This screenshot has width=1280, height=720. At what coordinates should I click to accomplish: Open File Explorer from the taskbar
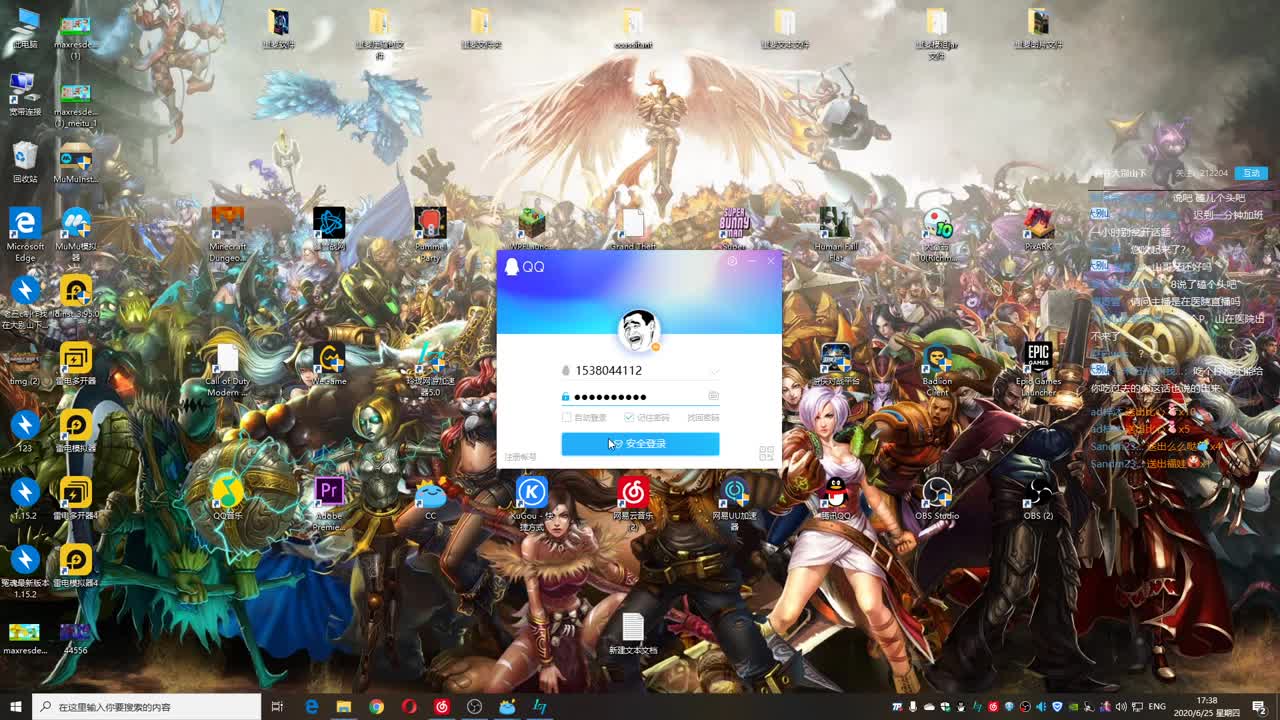(344, 707)
